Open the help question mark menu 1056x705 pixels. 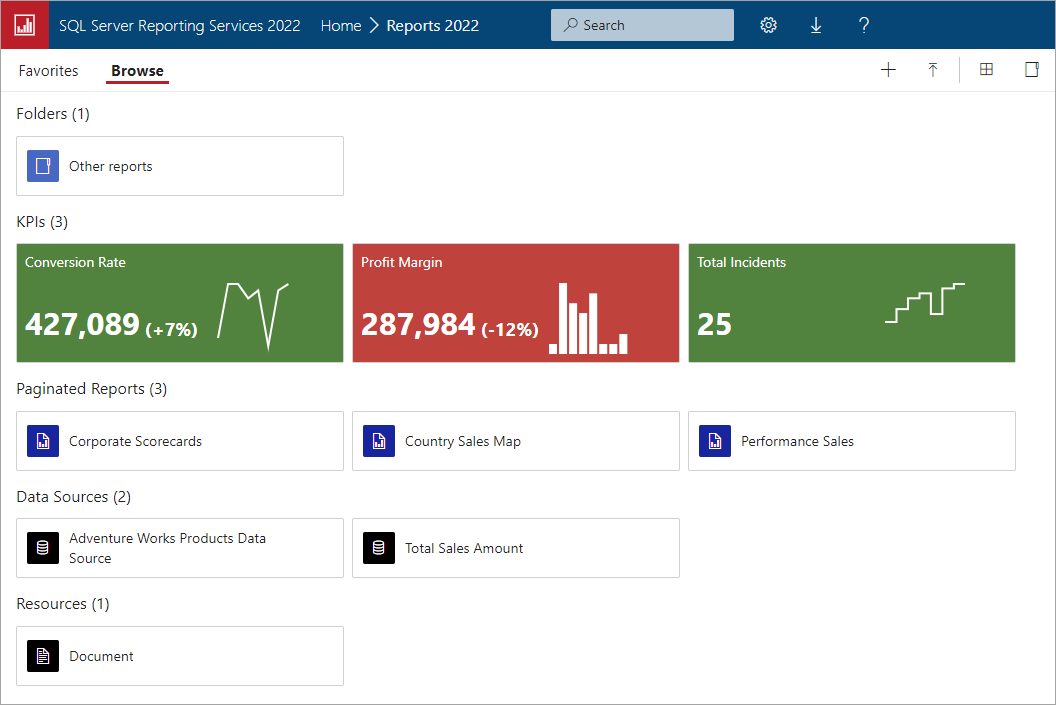tap(864, 26)
